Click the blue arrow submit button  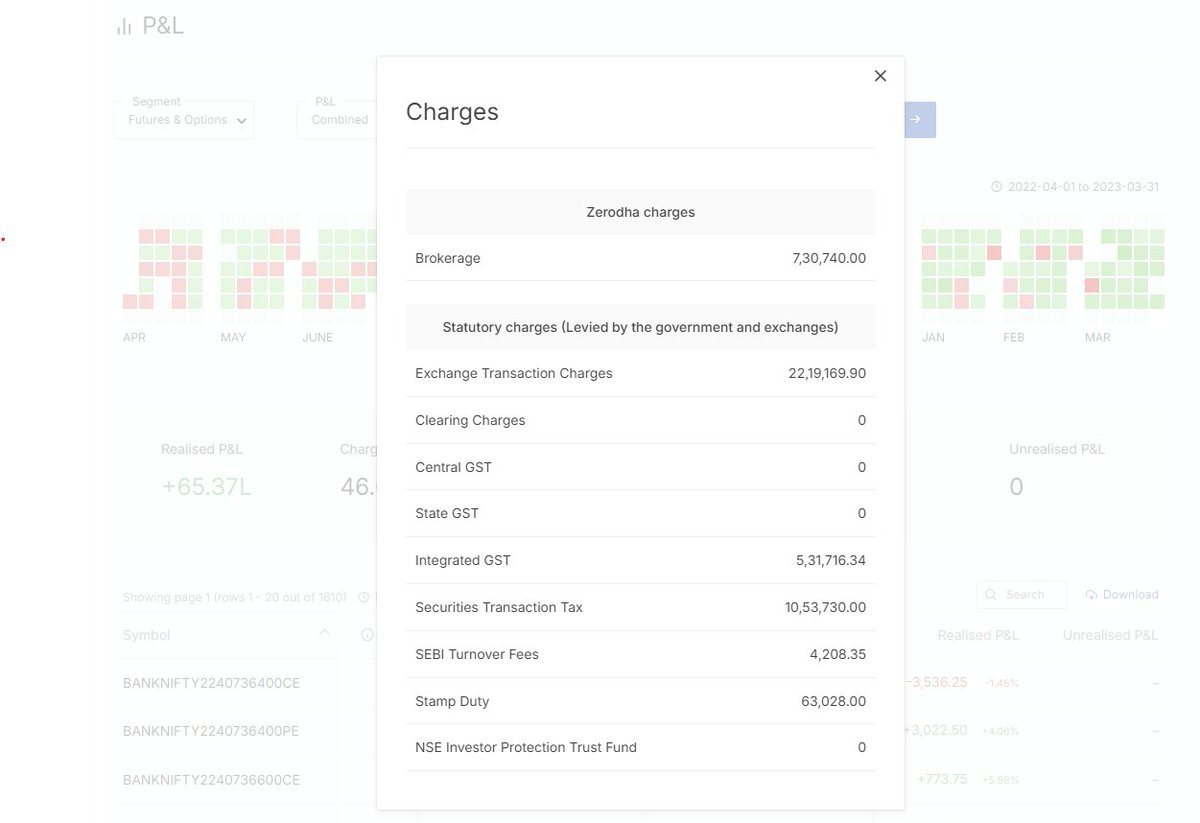click(920, 120)
